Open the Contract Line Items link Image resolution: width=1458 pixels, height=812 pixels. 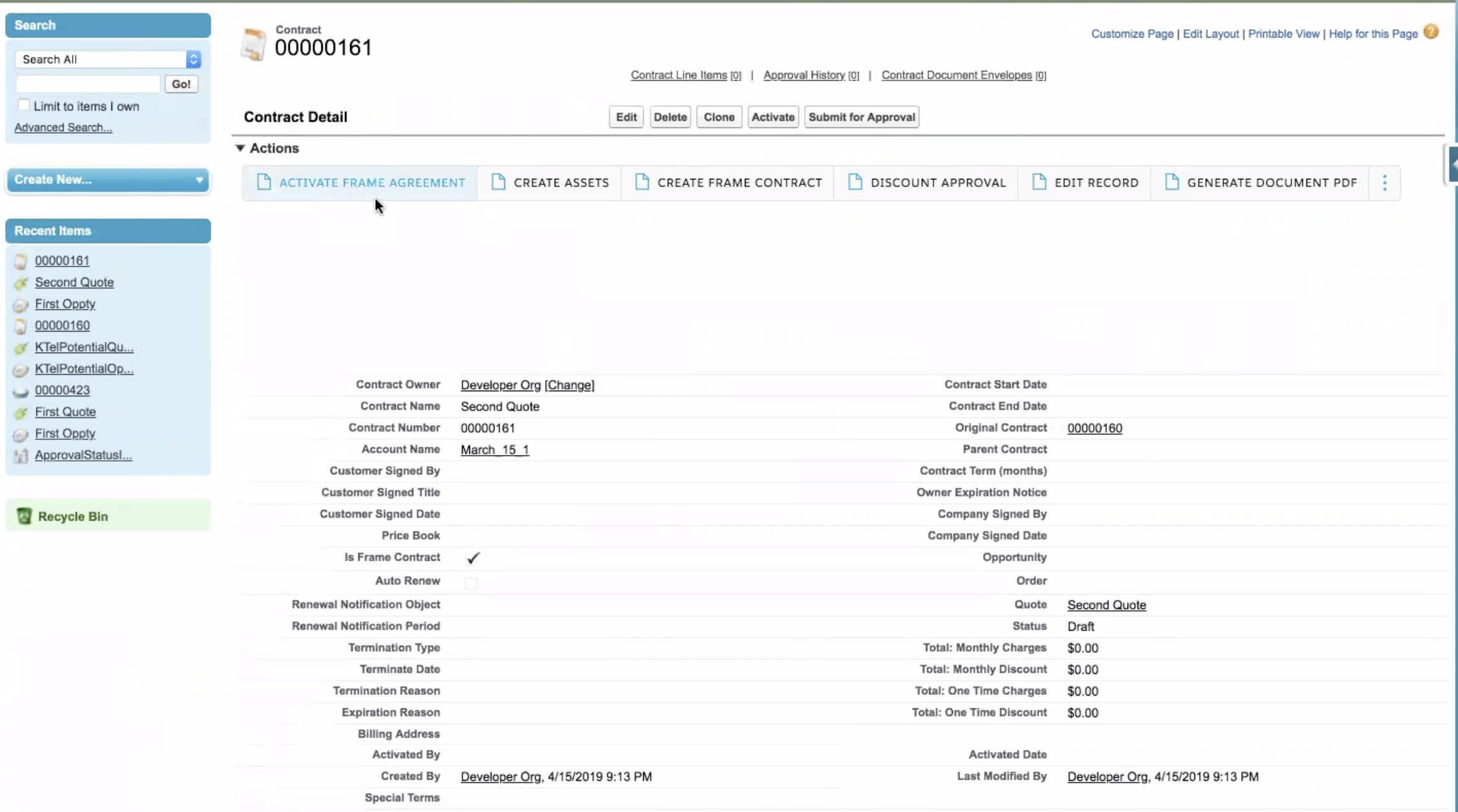(x=679, y=75)
